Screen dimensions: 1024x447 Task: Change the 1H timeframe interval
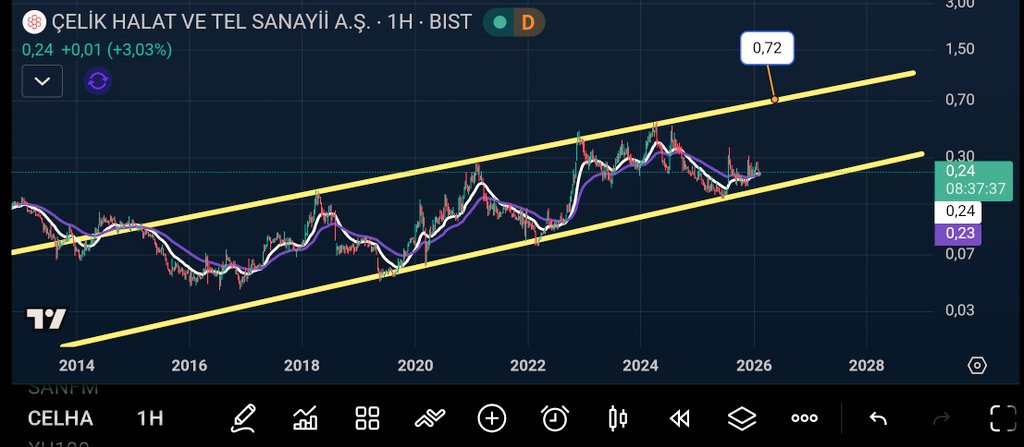(x=150, y=418)
